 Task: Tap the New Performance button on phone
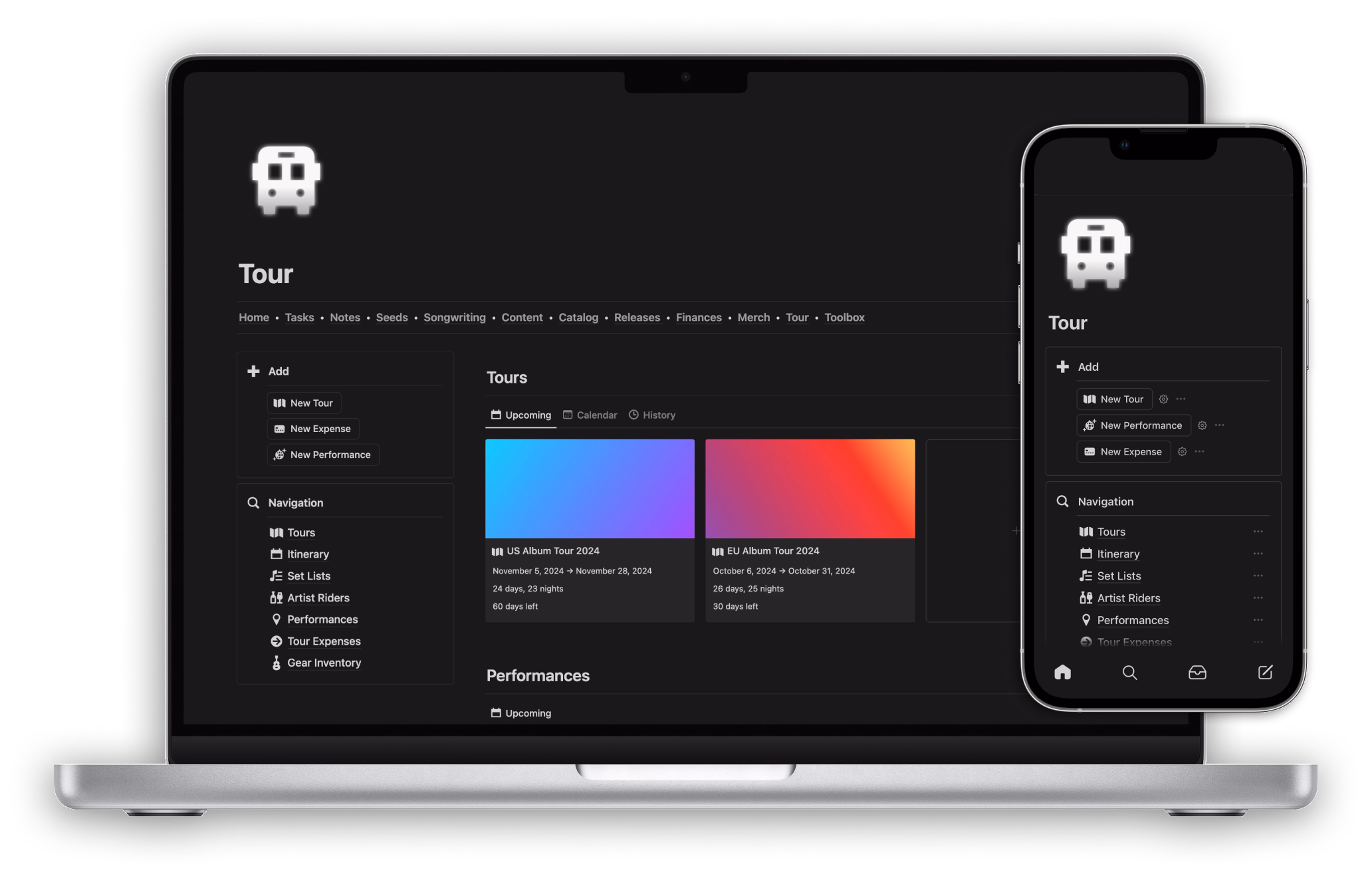(1133, 425)
